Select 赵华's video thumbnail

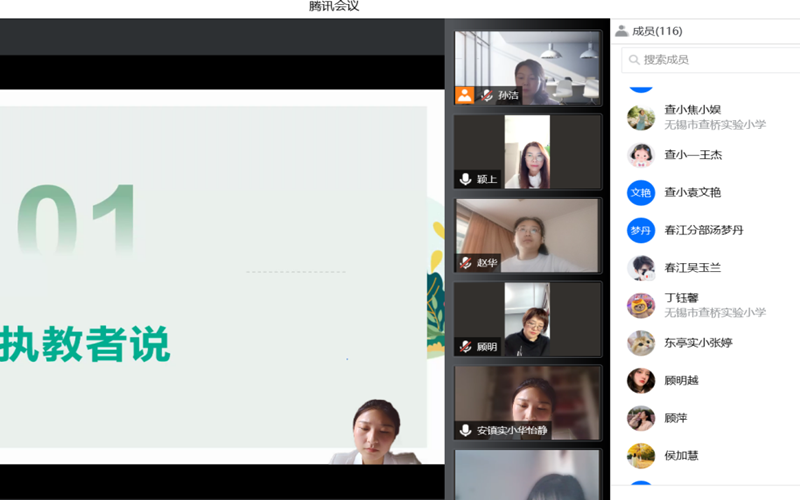point(528,235)
